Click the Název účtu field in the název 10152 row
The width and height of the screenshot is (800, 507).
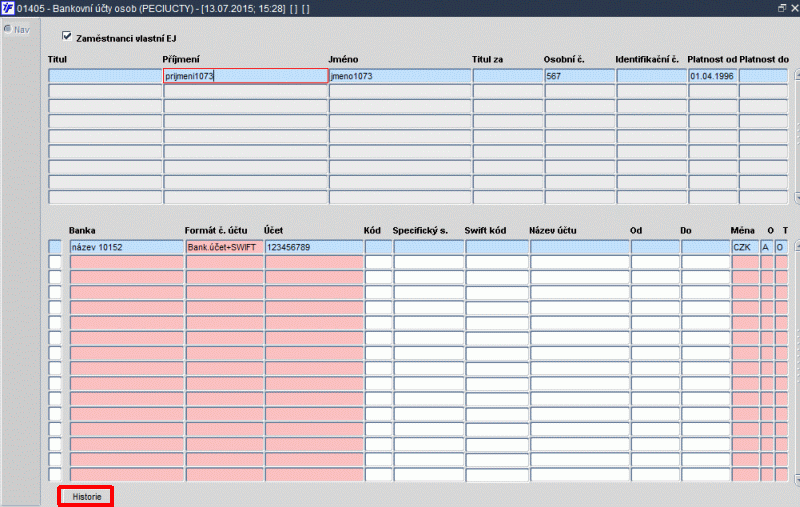pos(580,247)
